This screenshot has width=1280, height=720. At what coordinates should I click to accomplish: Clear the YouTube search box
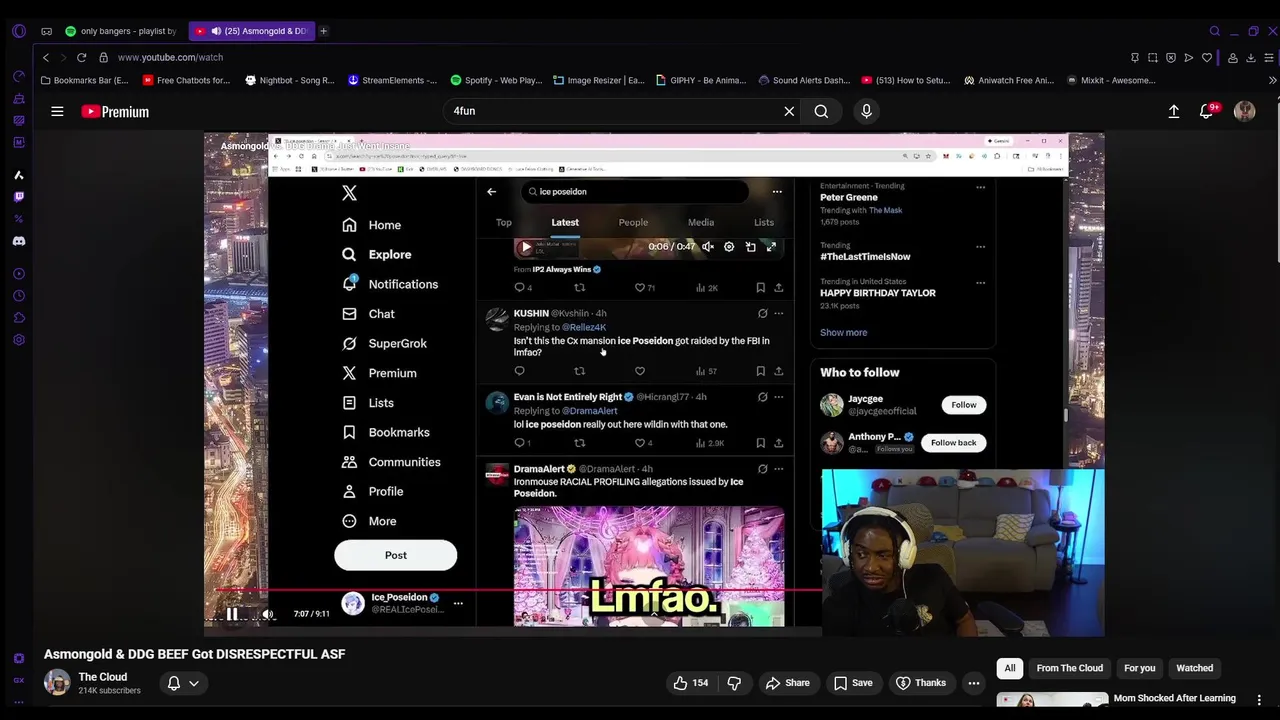(x=789, y=111)
